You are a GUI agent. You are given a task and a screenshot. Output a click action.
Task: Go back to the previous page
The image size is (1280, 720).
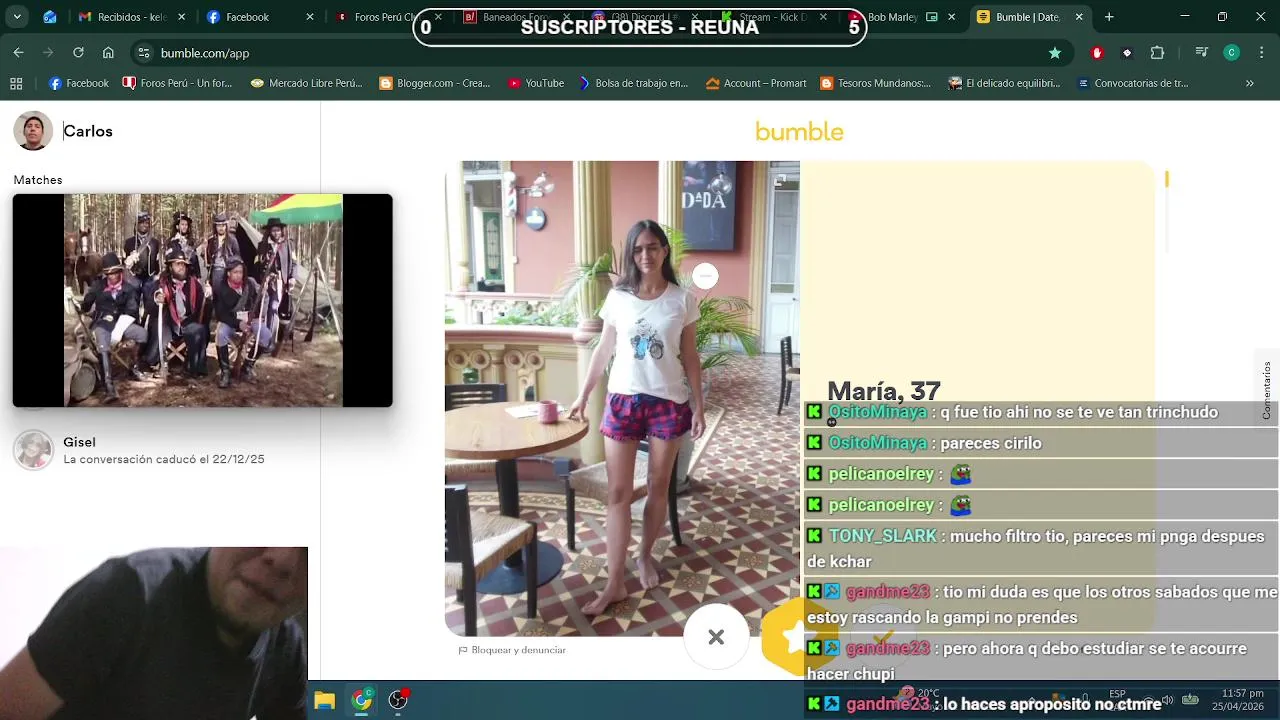tap(18, 53)
